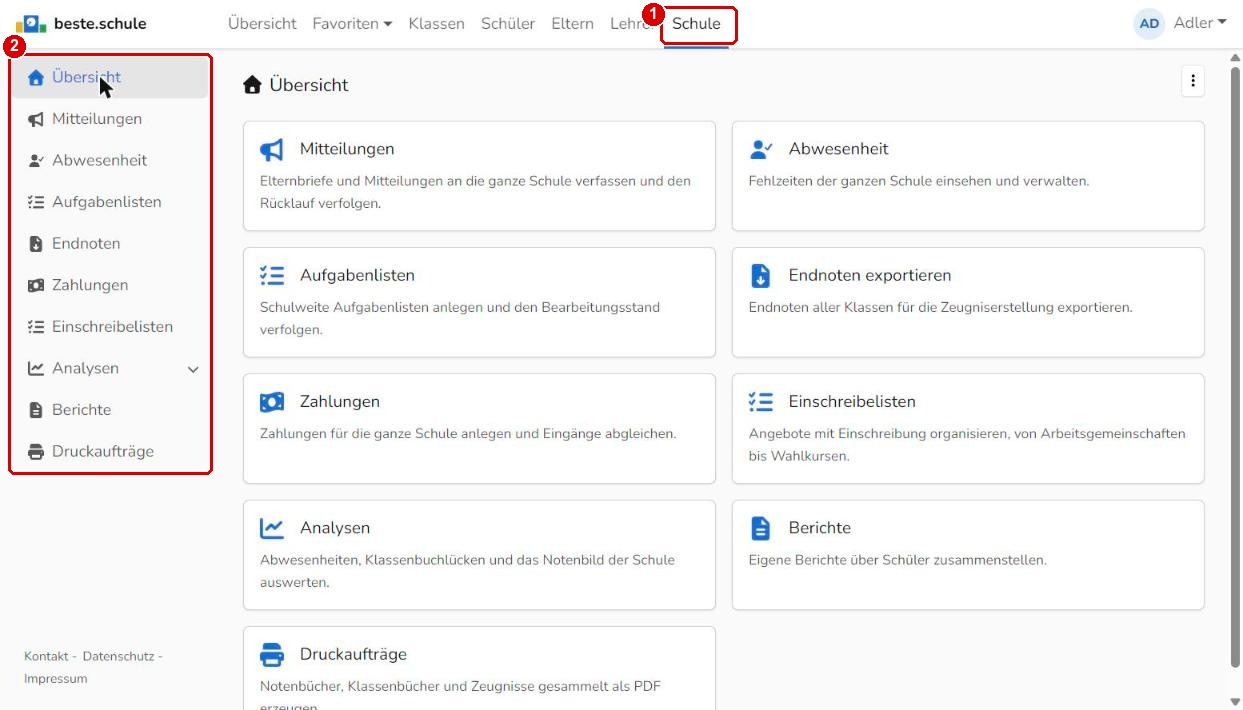Open the Einschreibelisten card title
Image resolution: width=1243 pixels, height=710 pixels.
(852, 402)
